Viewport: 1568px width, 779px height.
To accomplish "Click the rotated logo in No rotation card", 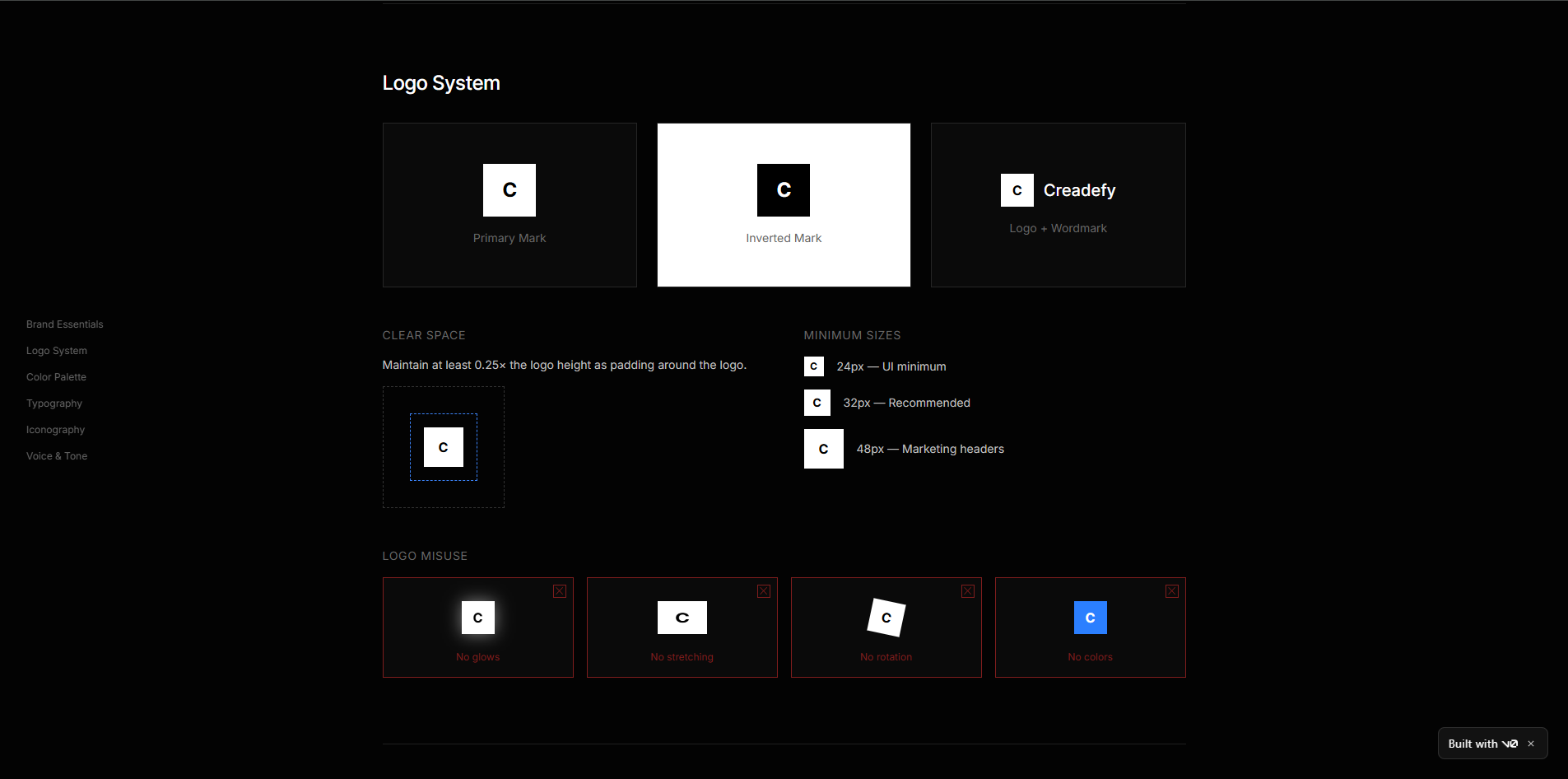I will pos(886,618).
